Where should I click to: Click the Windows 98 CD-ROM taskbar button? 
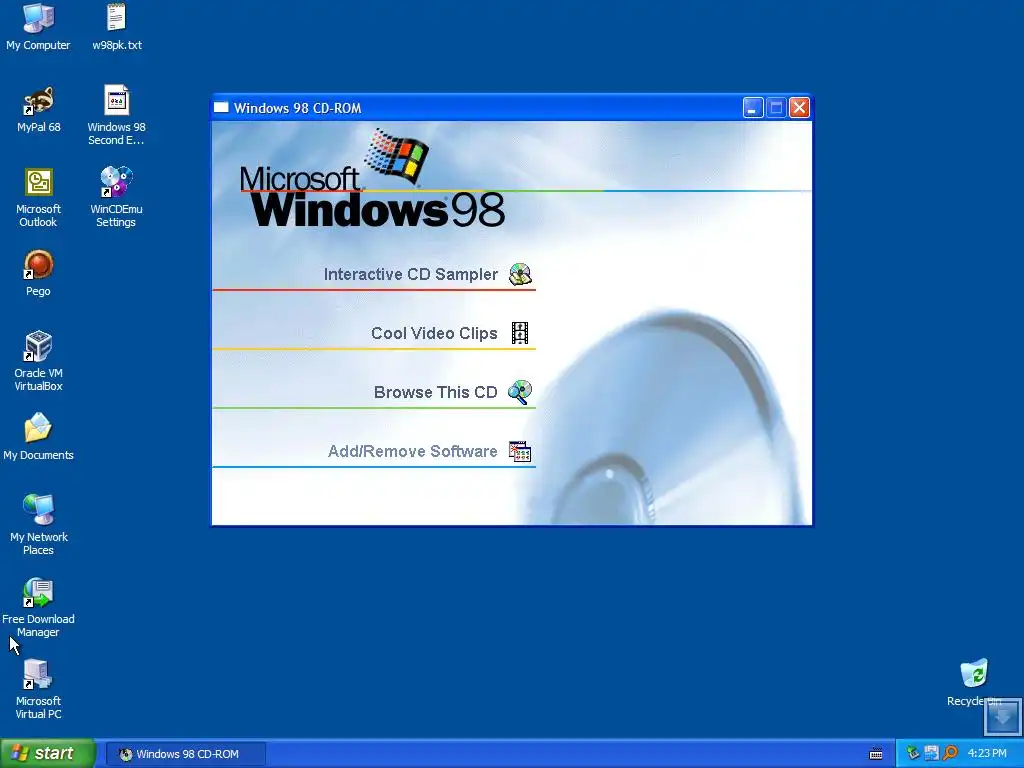[185, 754]
